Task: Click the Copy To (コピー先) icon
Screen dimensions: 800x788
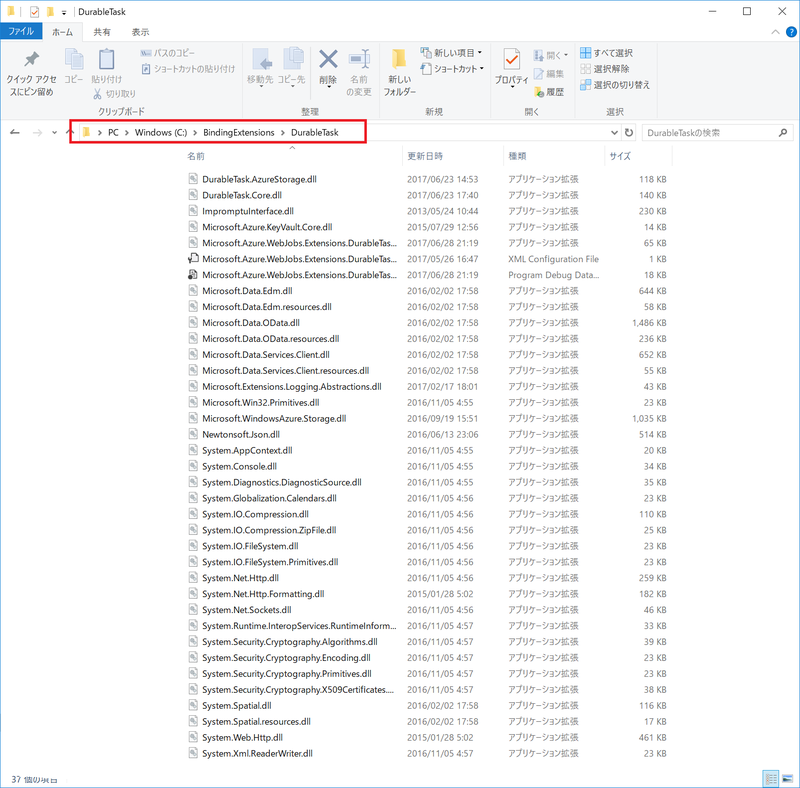Action: point(292,59)
